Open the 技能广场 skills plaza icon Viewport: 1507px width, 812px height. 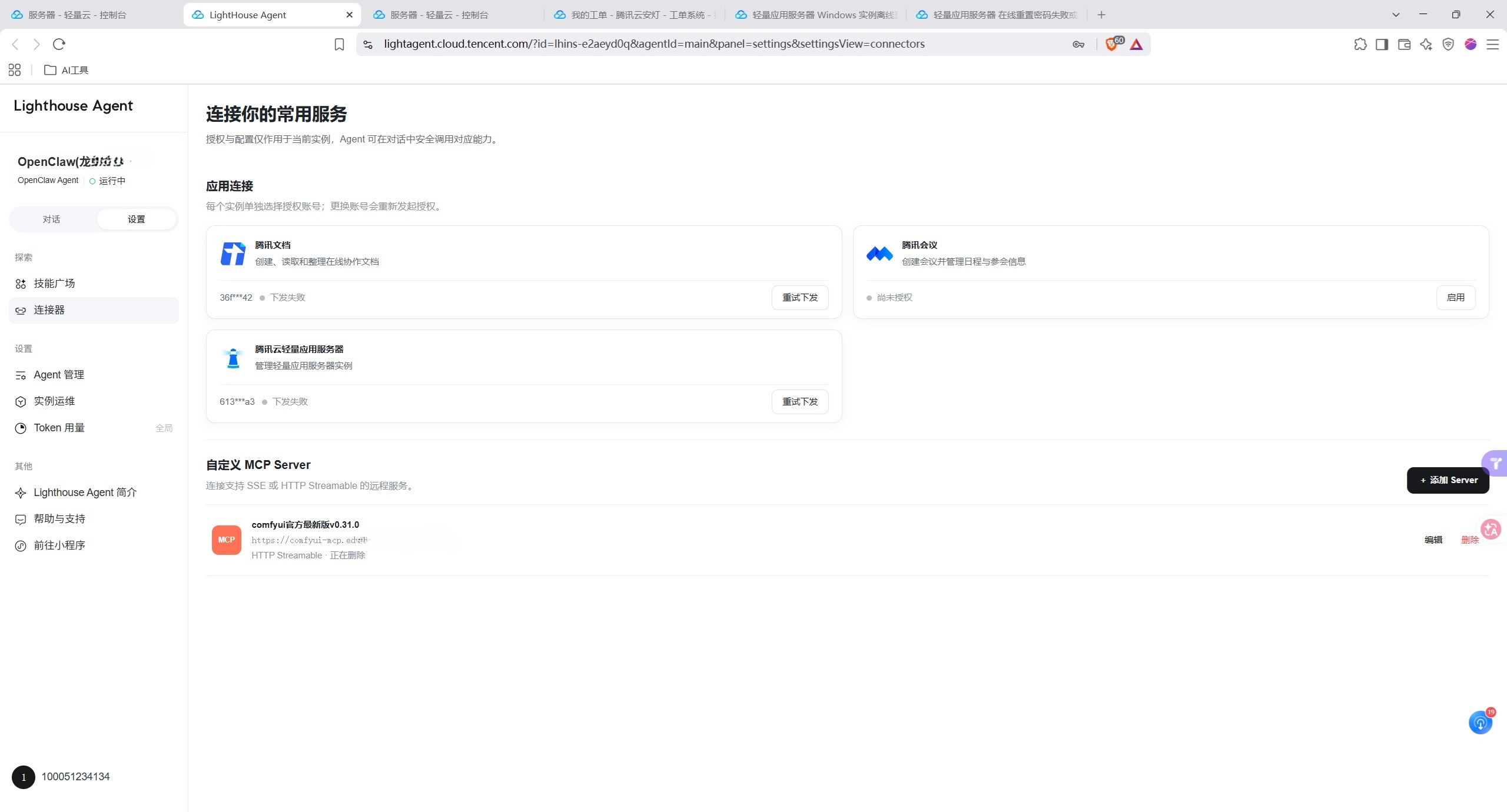21,284
